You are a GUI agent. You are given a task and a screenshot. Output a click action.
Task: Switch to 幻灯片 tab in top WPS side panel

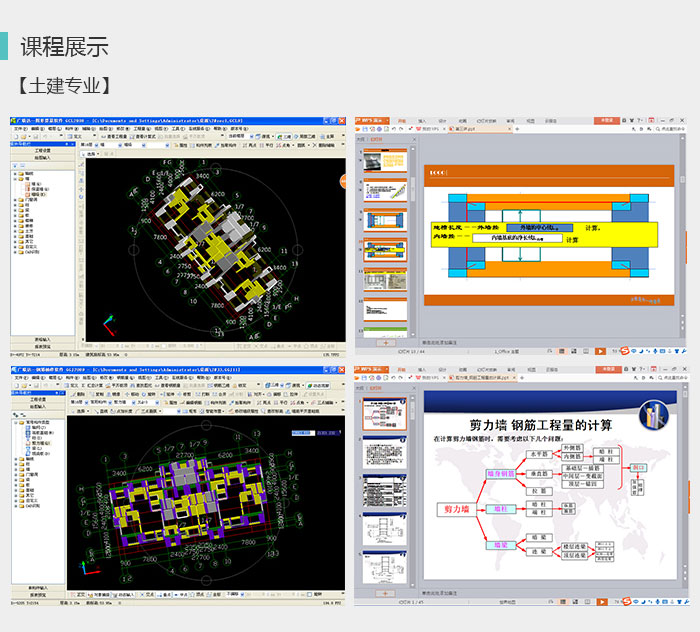[x=376, y=140]
